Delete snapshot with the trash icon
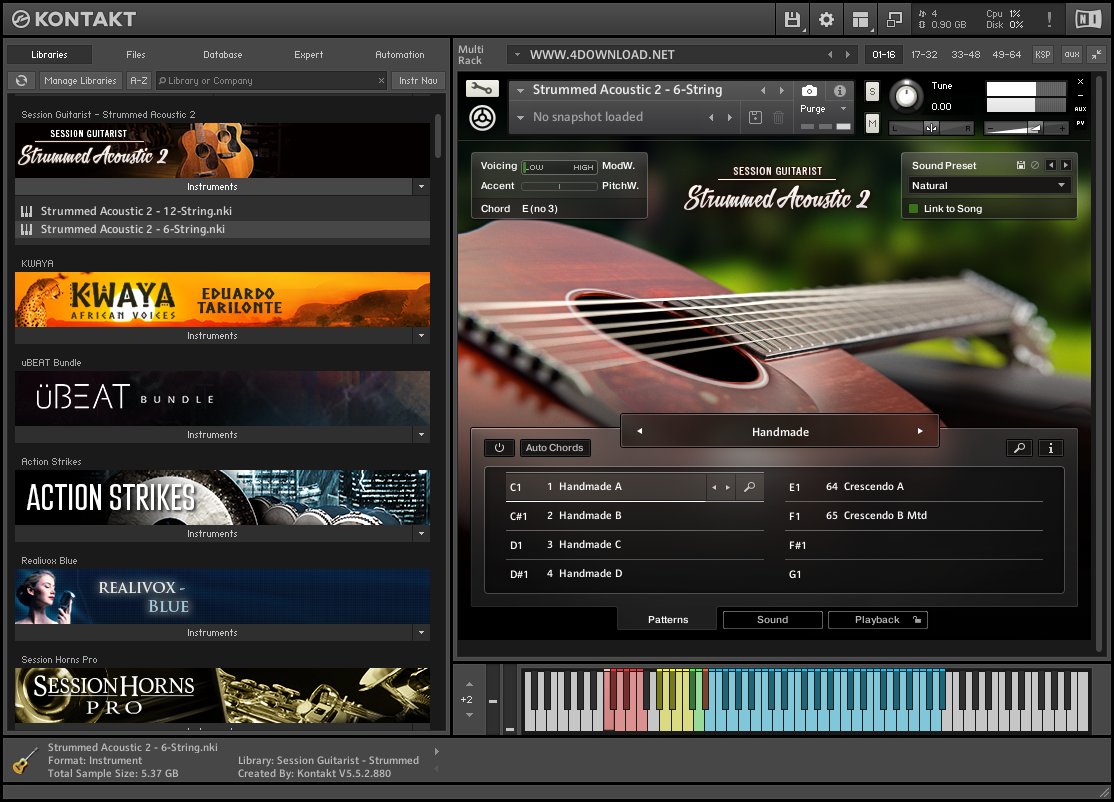Viewport: 1114px width, 802px height. (x=779, y=117)
